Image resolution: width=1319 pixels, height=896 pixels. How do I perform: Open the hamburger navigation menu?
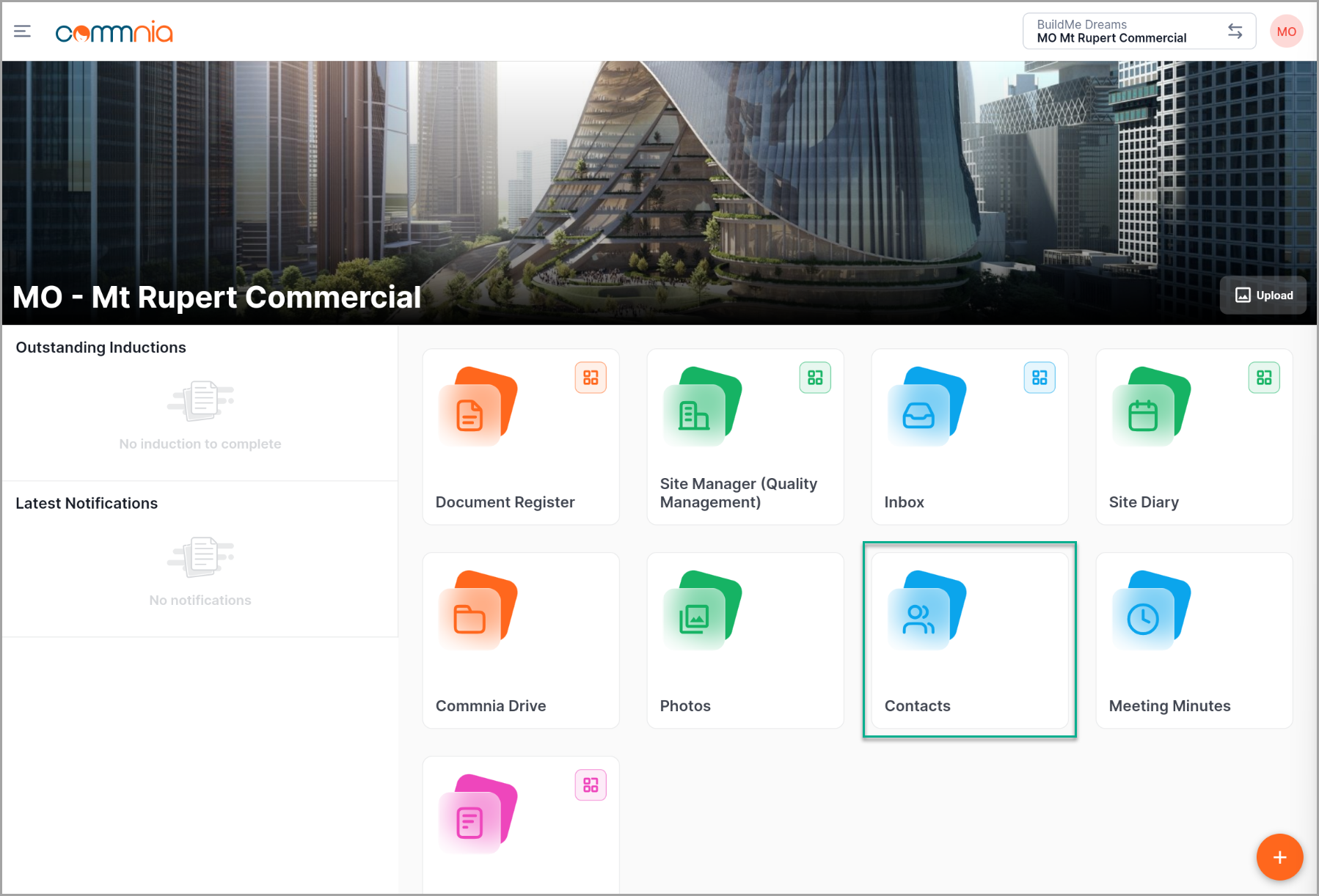coord(22,32)
